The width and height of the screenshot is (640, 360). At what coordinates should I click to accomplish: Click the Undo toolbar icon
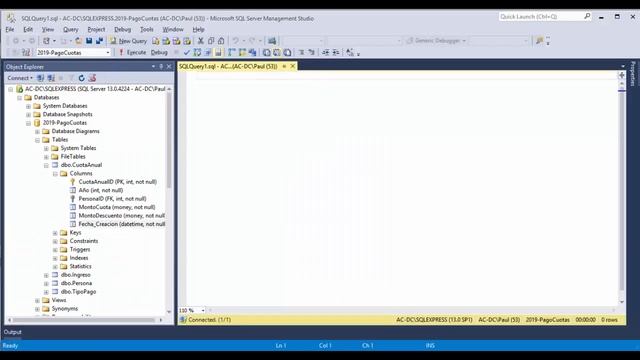[x=236, y=41]
